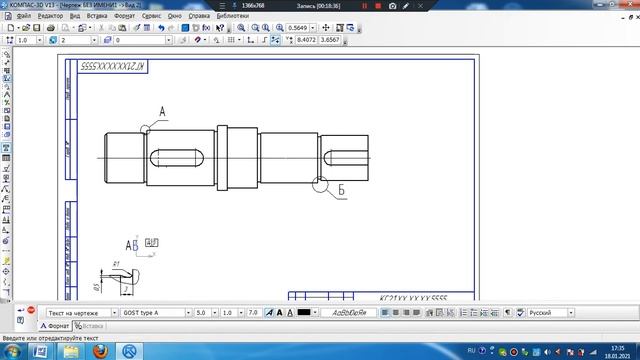Open the layer 0 dropdown
This screenshot has height=360, width=640.
tap(169, 40)
